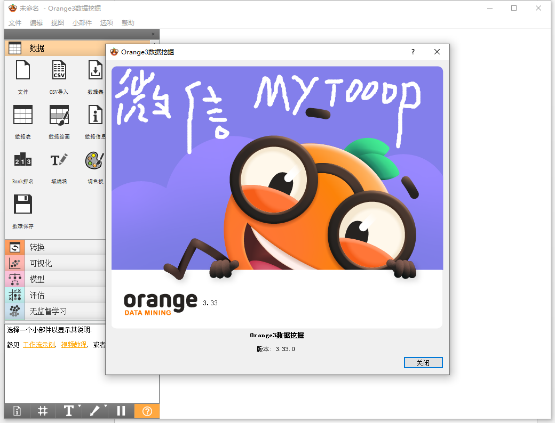This screenshot has height=423, width=555.
Task: Open the 文件 menu
Action: pos(15,23)
